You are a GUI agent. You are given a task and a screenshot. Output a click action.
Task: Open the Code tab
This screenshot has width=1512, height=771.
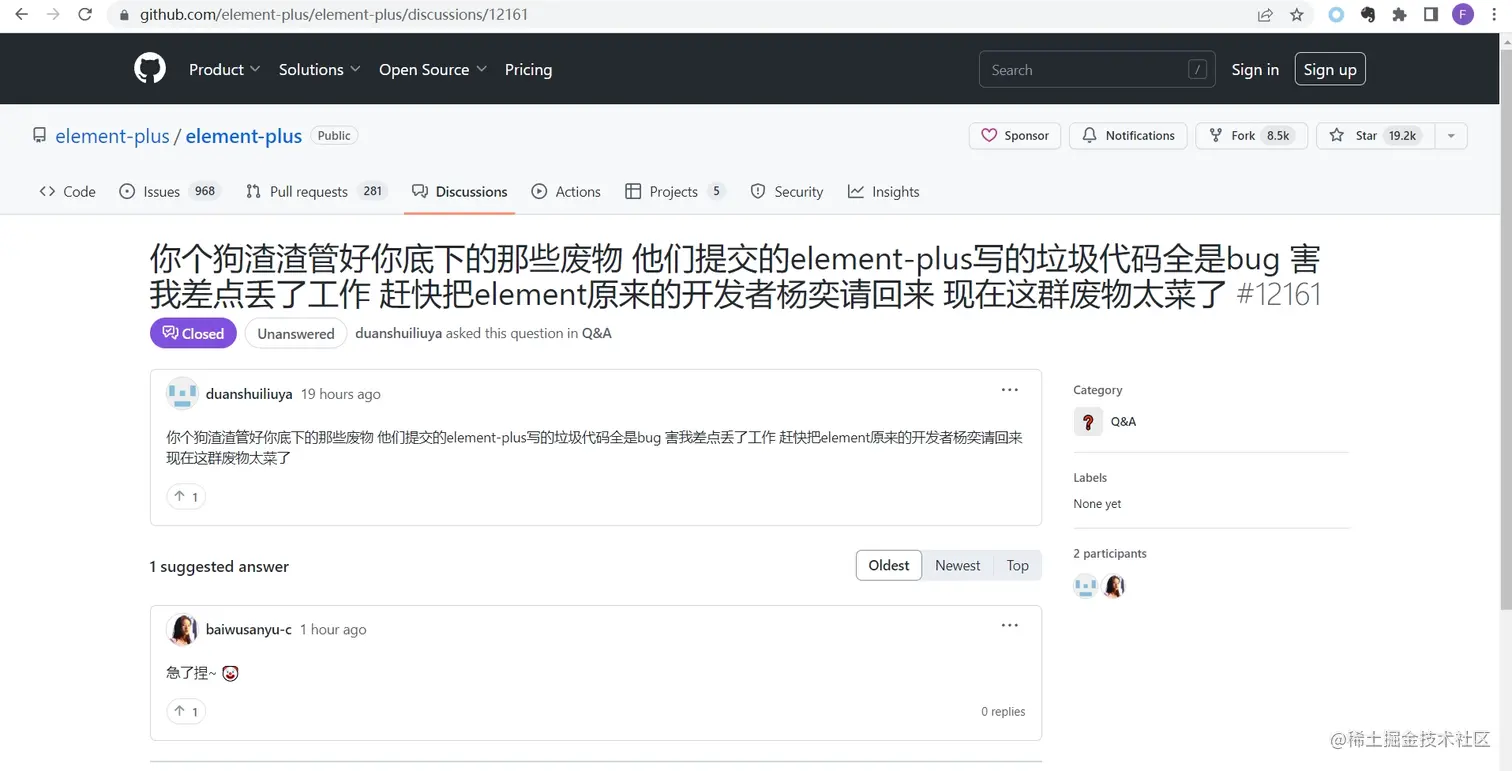(67, 192)
